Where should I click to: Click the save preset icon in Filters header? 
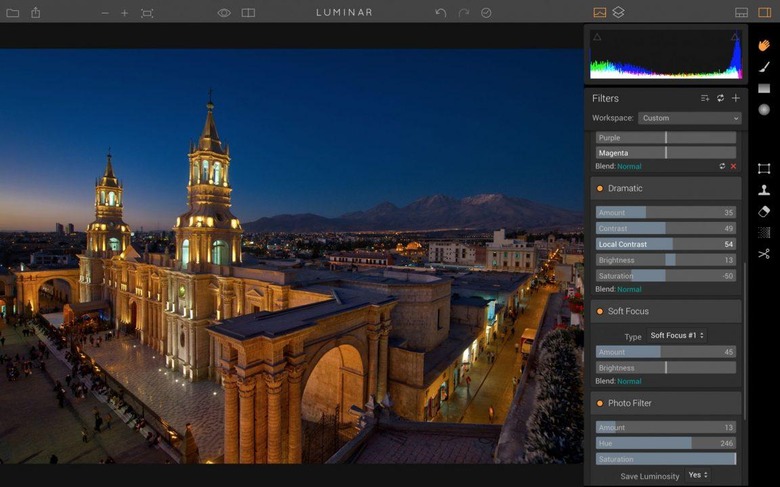[705, 98]
